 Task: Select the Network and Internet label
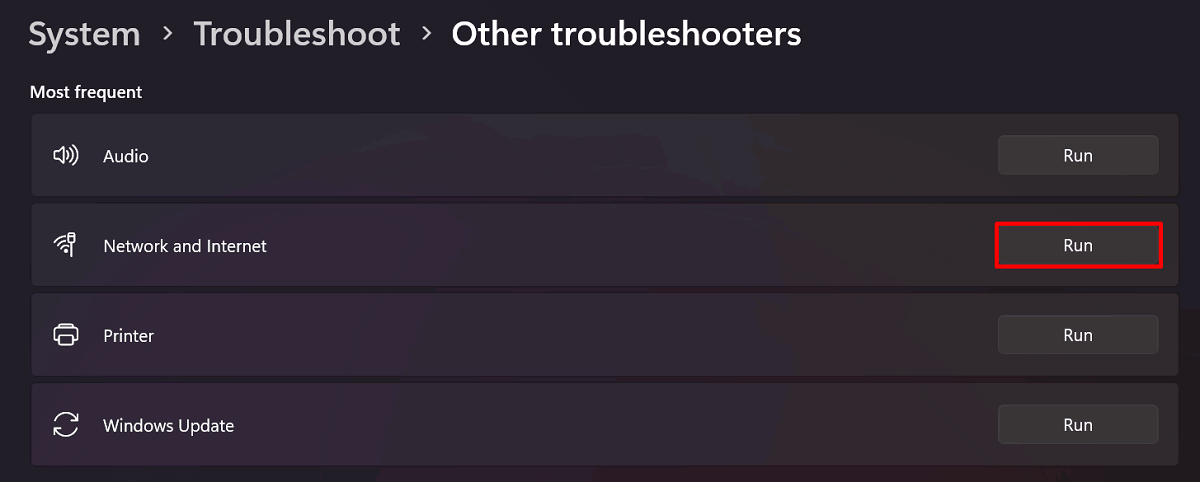click(x=185, y=246)
